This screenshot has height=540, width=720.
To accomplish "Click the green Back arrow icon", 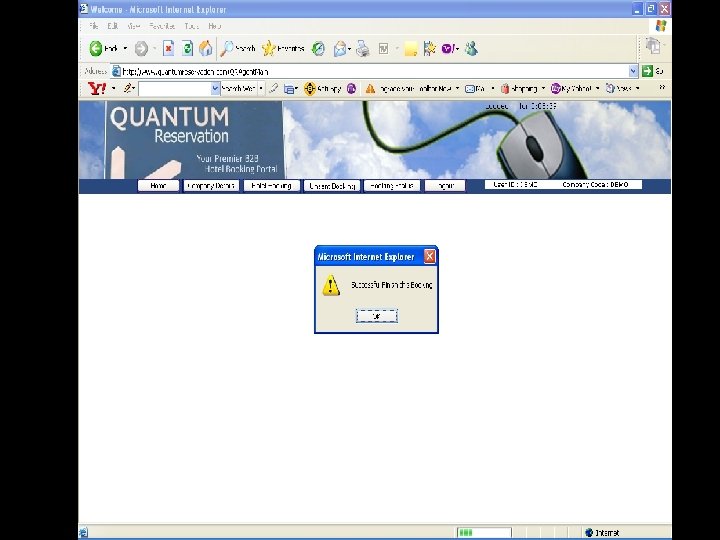I will point(96,48).
